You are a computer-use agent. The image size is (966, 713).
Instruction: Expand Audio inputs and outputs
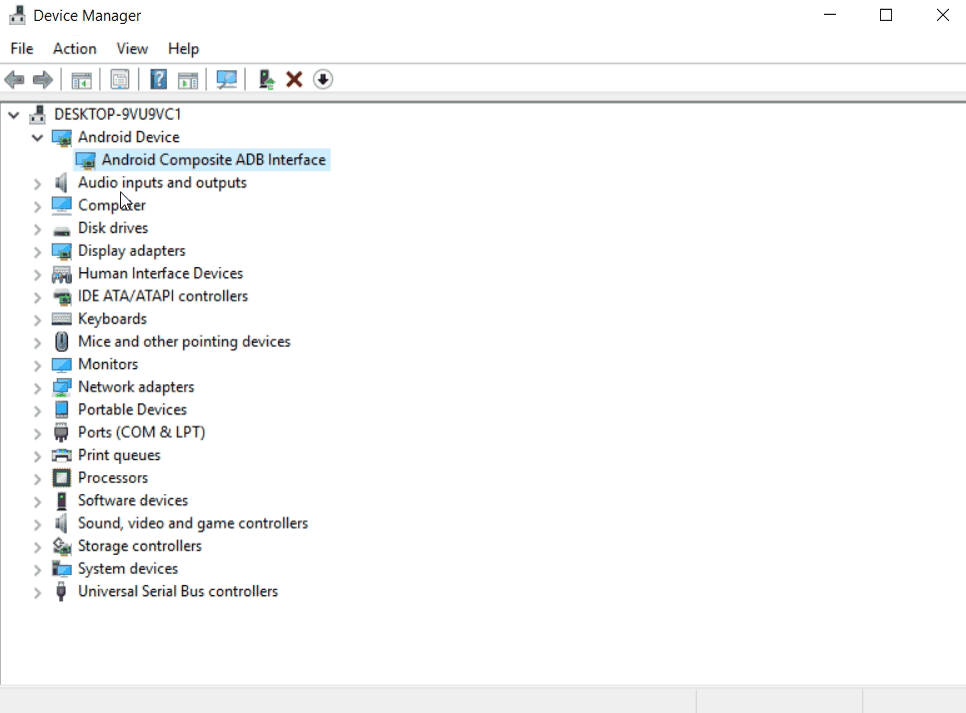point(38,184)
